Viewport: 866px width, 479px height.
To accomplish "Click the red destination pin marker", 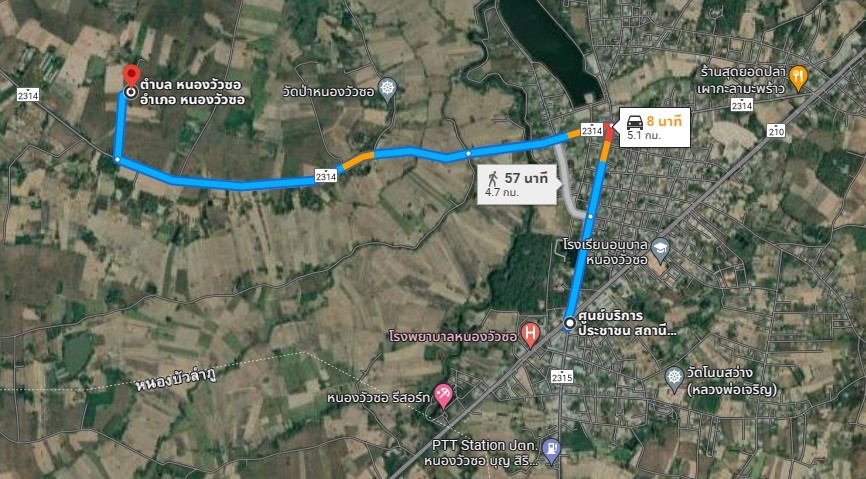I will (x=131, y=75).
